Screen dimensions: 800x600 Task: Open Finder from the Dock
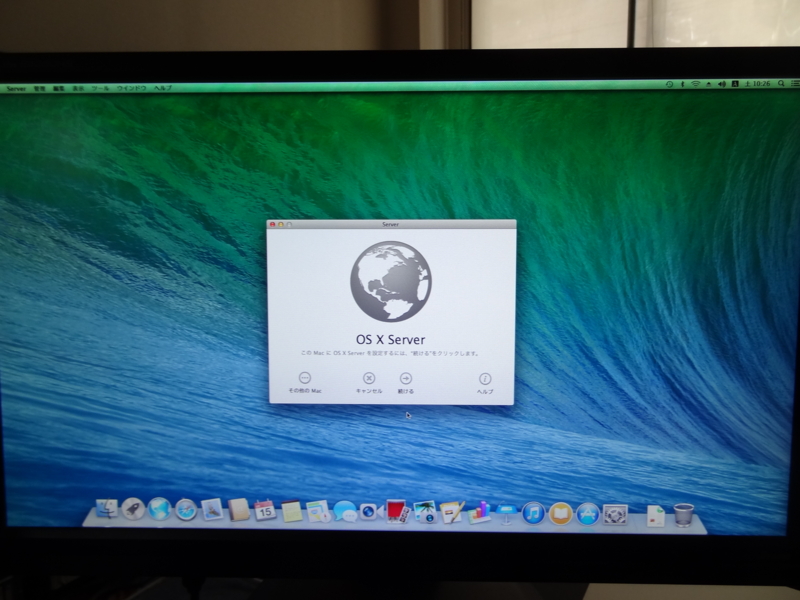[107, 509]
